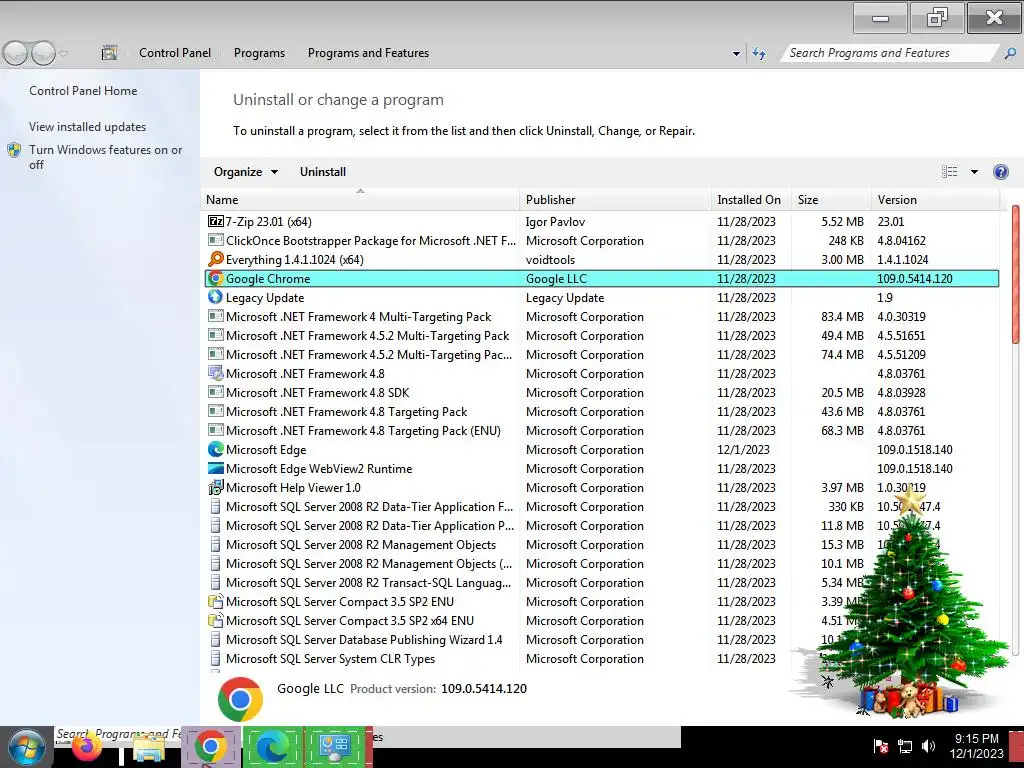Click the Uninstall button
1024x768 pixels.
pyautogui.click(x=323, y=172)
